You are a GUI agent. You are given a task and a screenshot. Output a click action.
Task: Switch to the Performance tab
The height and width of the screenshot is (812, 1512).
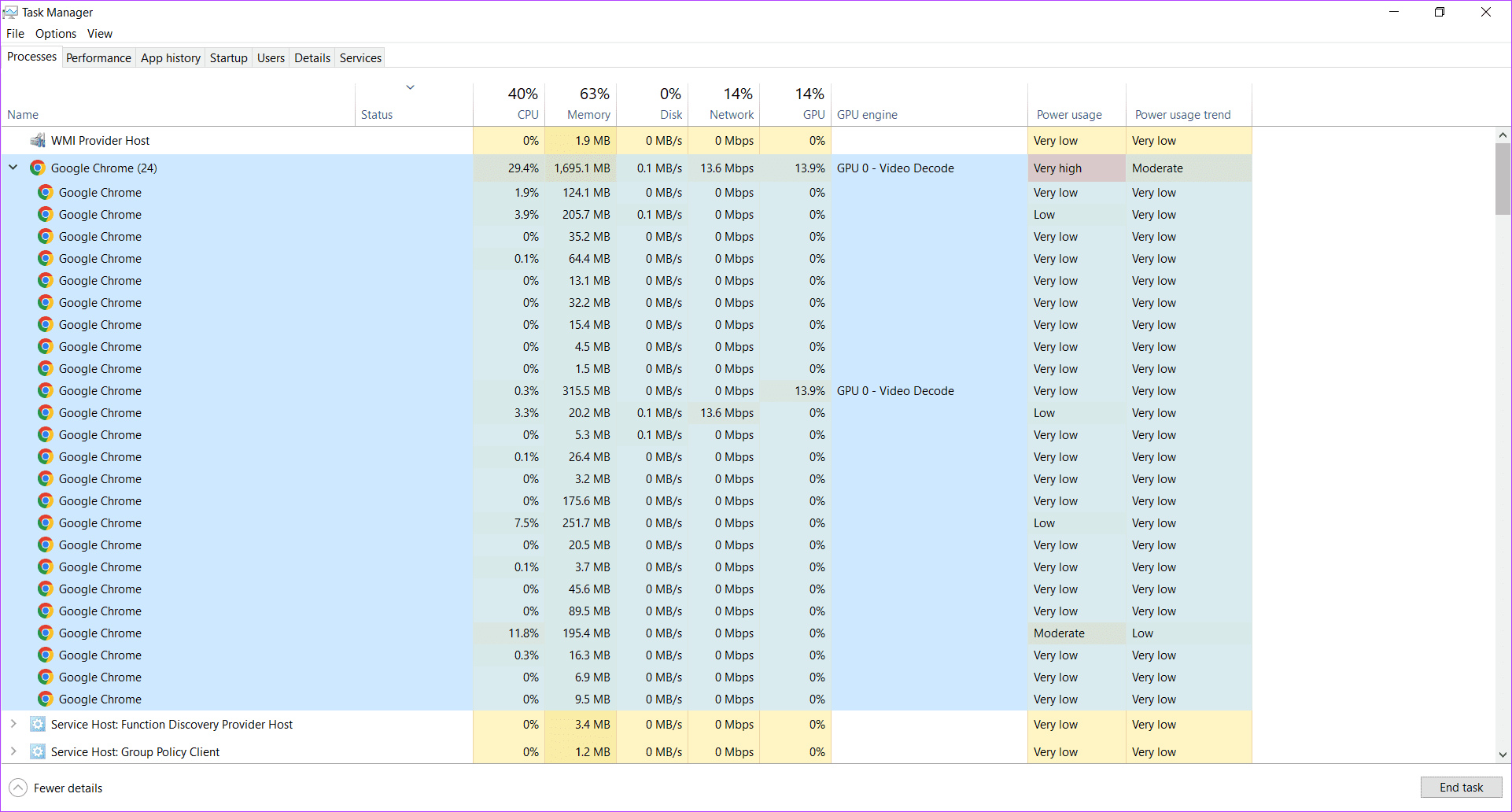tap(98, 58)
